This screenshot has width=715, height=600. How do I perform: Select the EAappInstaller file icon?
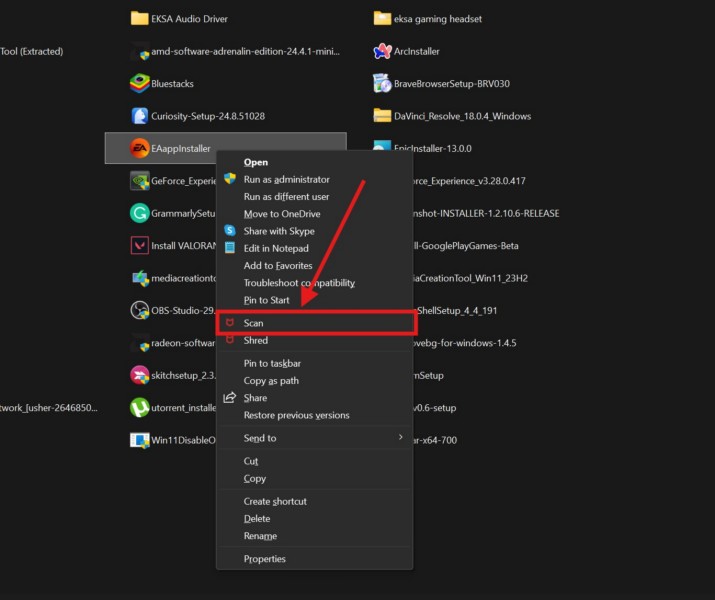pos(140,149)
